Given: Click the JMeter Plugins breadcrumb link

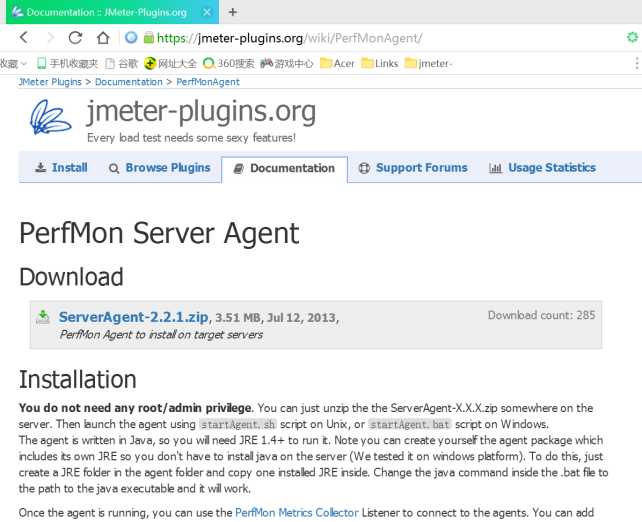Looking at the screenshot, I should click(50, 82).
